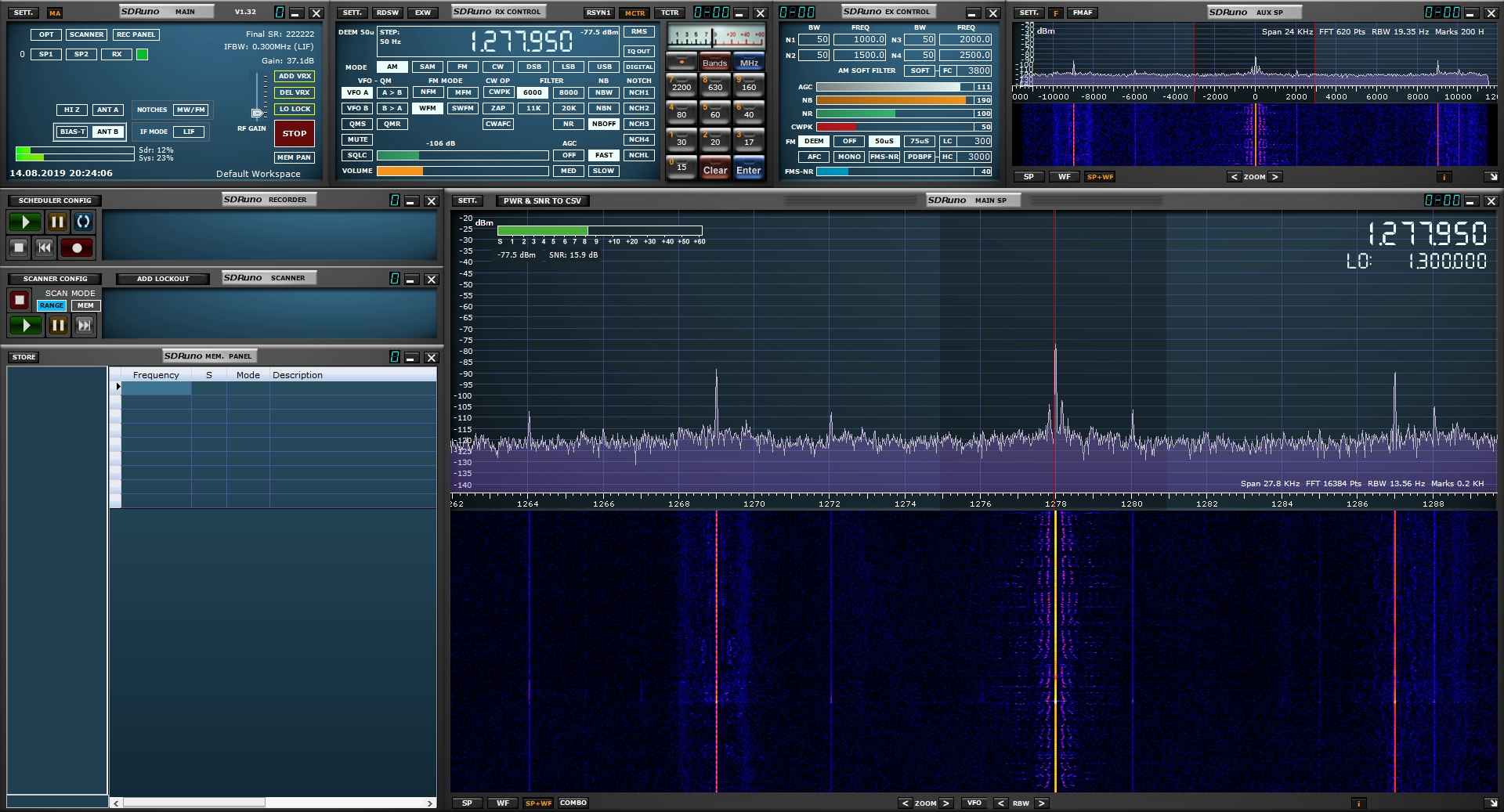
Task: Set AGC to FAST
Action: (604, 155)
